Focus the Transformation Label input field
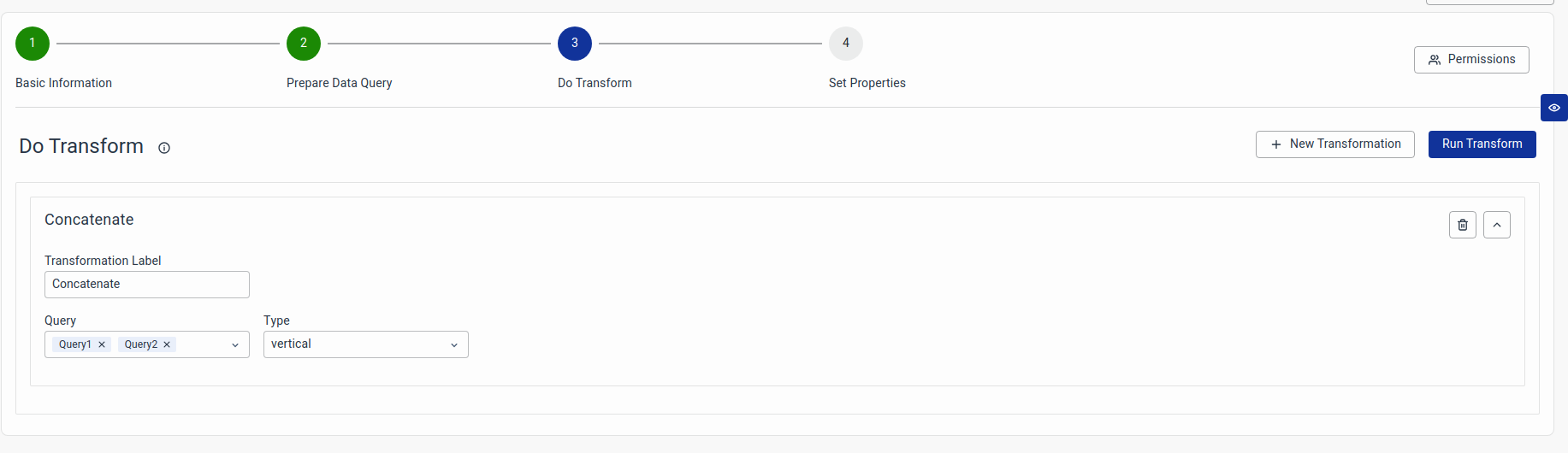 tap(147, 285)
